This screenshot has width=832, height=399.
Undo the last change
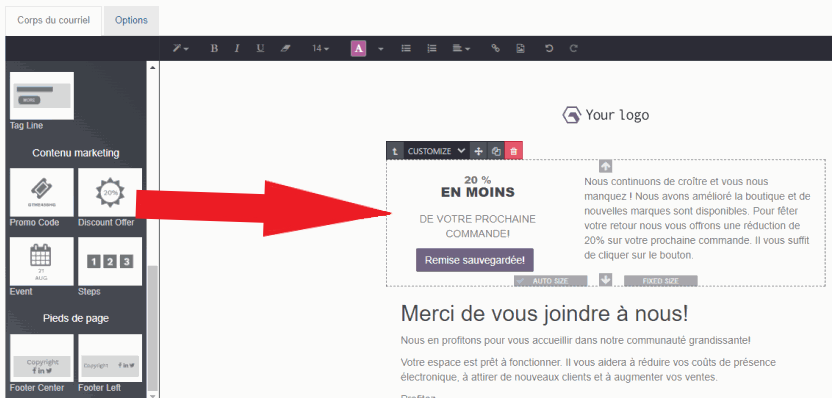(x=549, y=48)
